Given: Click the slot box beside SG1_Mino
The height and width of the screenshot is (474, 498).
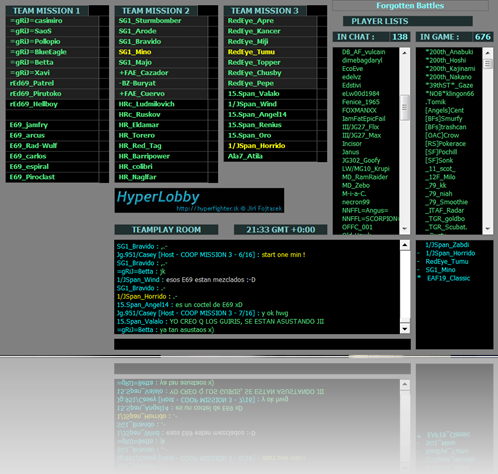Looking at the screenshot, I should click(x=213, y=52).
